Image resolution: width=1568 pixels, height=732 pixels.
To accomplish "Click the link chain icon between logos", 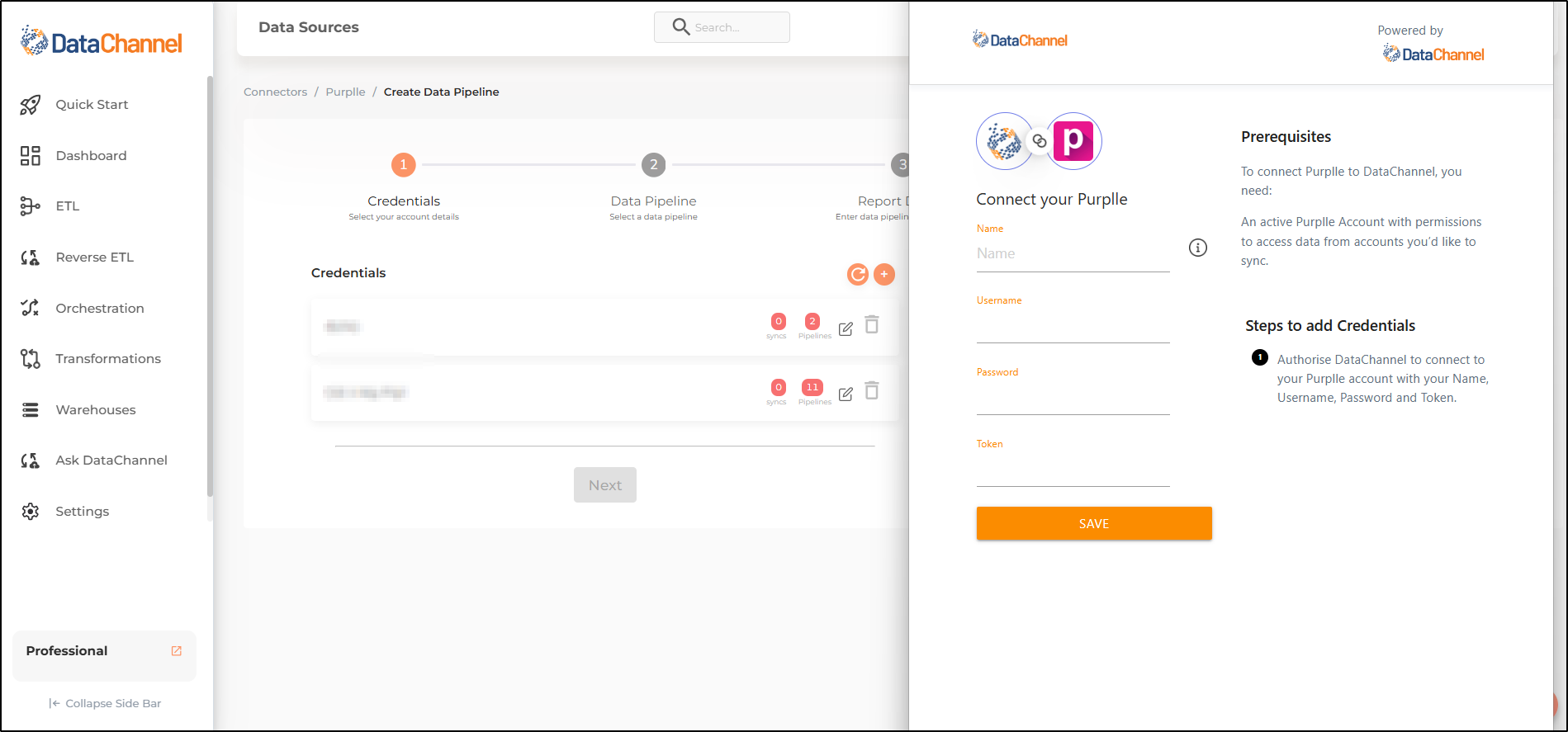I will tap(1040, 141).
